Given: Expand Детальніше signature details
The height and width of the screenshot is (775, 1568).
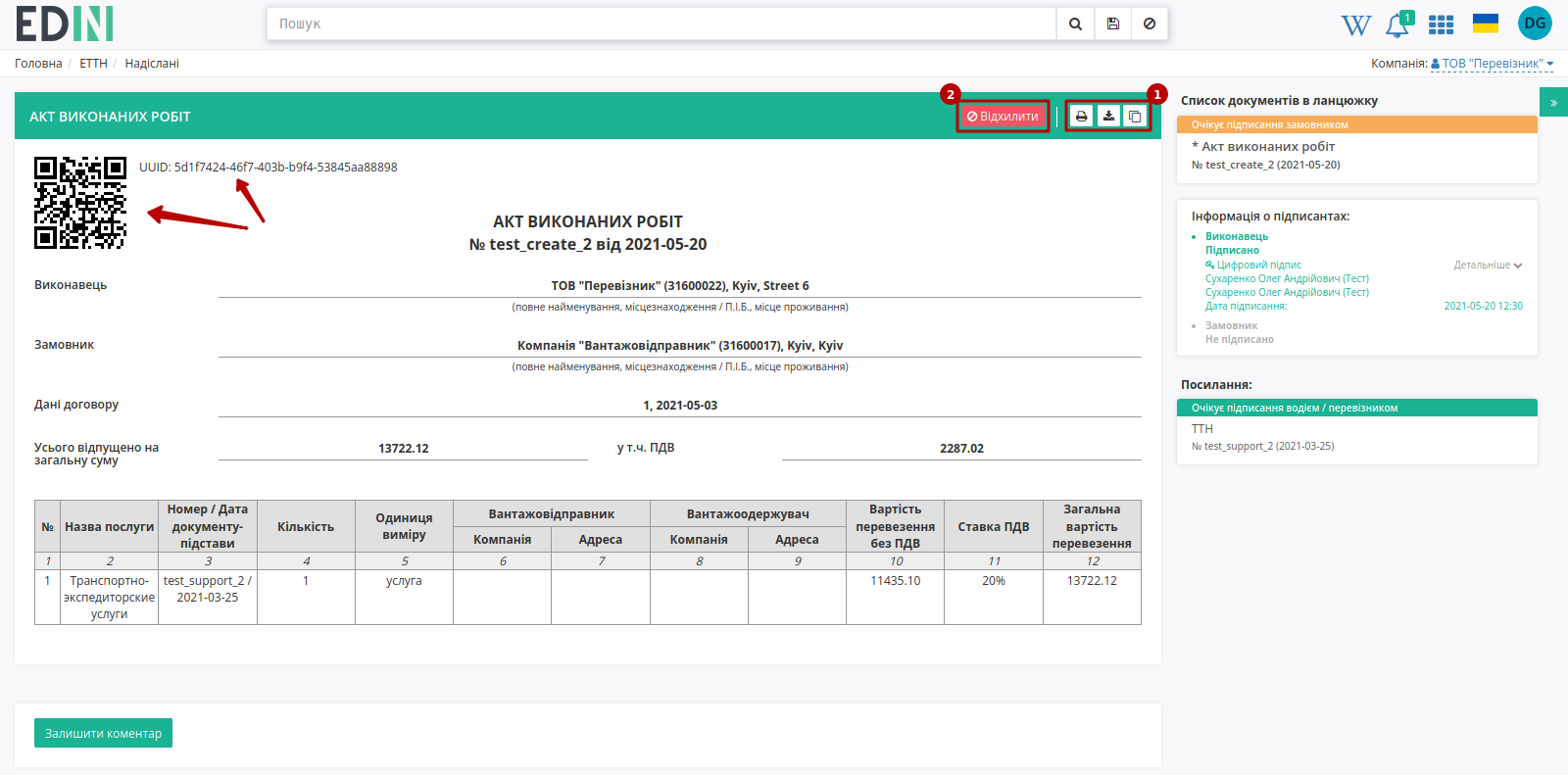Looking at the screenshot, I should (x=1488, y=265).
